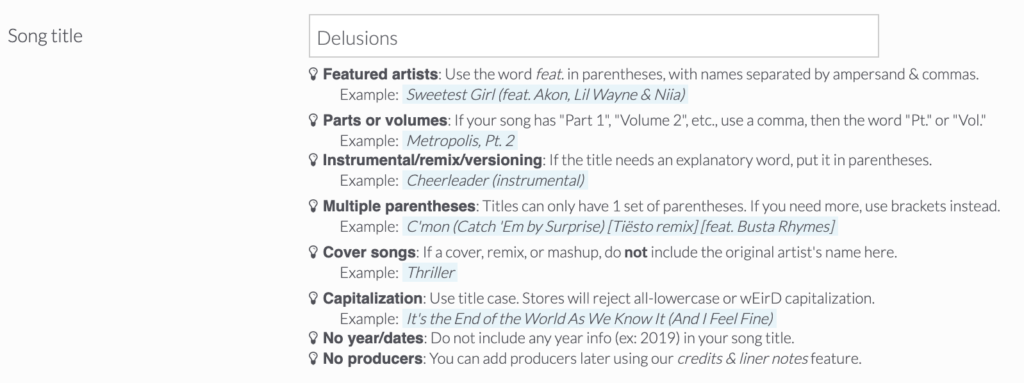Click lightbulb icon beside Instrumental/remix/versioning
The image size is (1024, 383).
(x=313, y=159)
